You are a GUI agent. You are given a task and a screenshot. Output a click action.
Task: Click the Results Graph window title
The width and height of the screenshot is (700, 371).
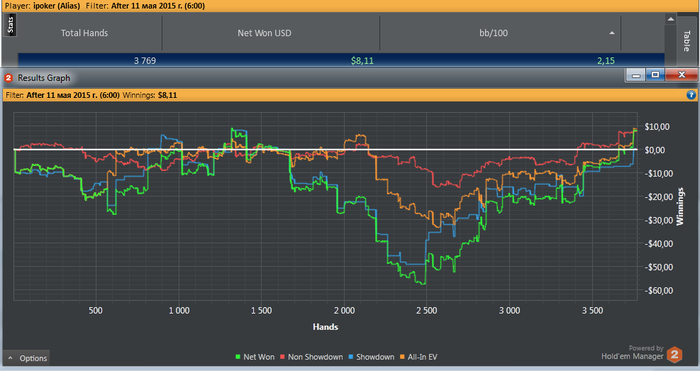[x=44, y=78]
